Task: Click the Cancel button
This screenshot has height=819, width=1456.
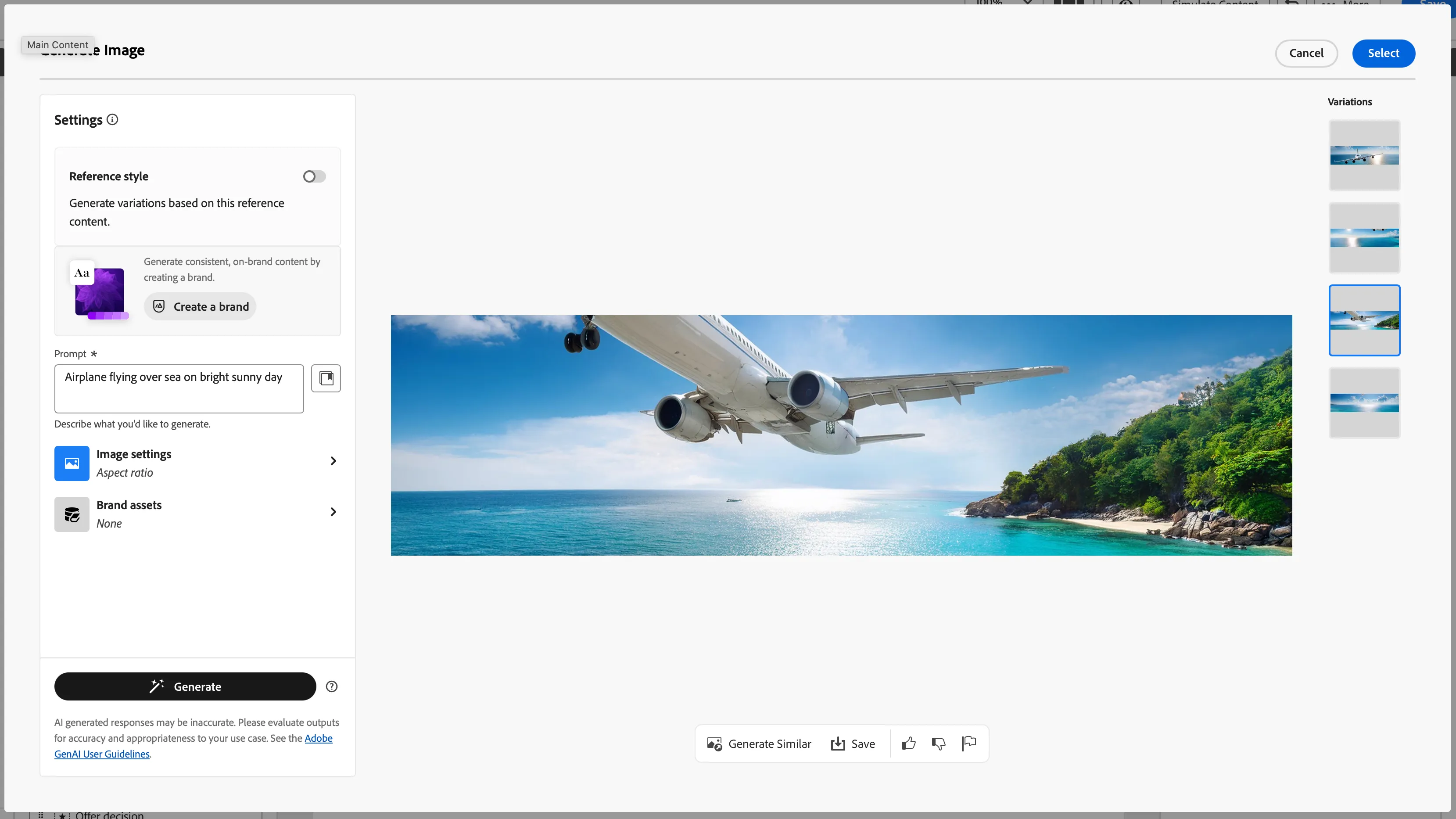Action: coord(1306,53)
